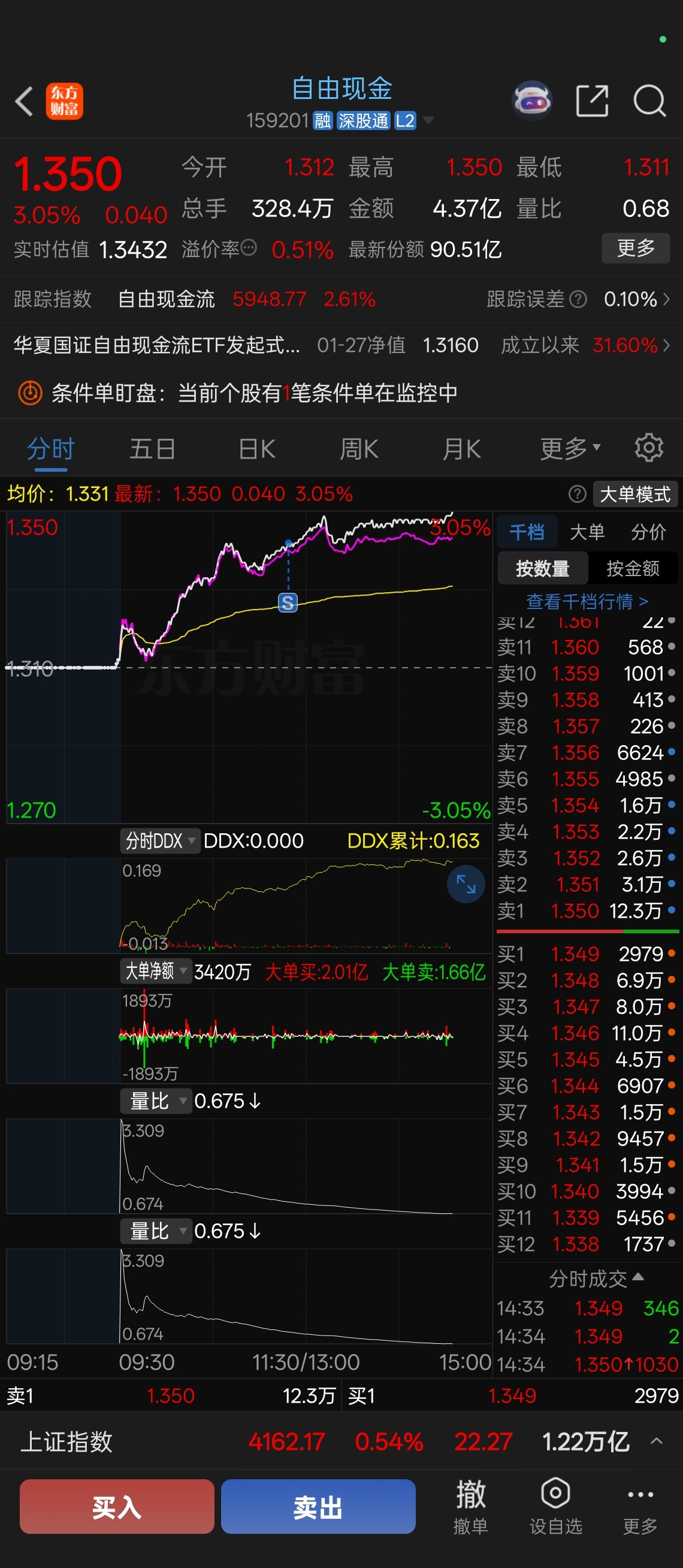Open the Eastmoney logo home icon
This screenshot has height=1568, width=683.
(65, 101)
